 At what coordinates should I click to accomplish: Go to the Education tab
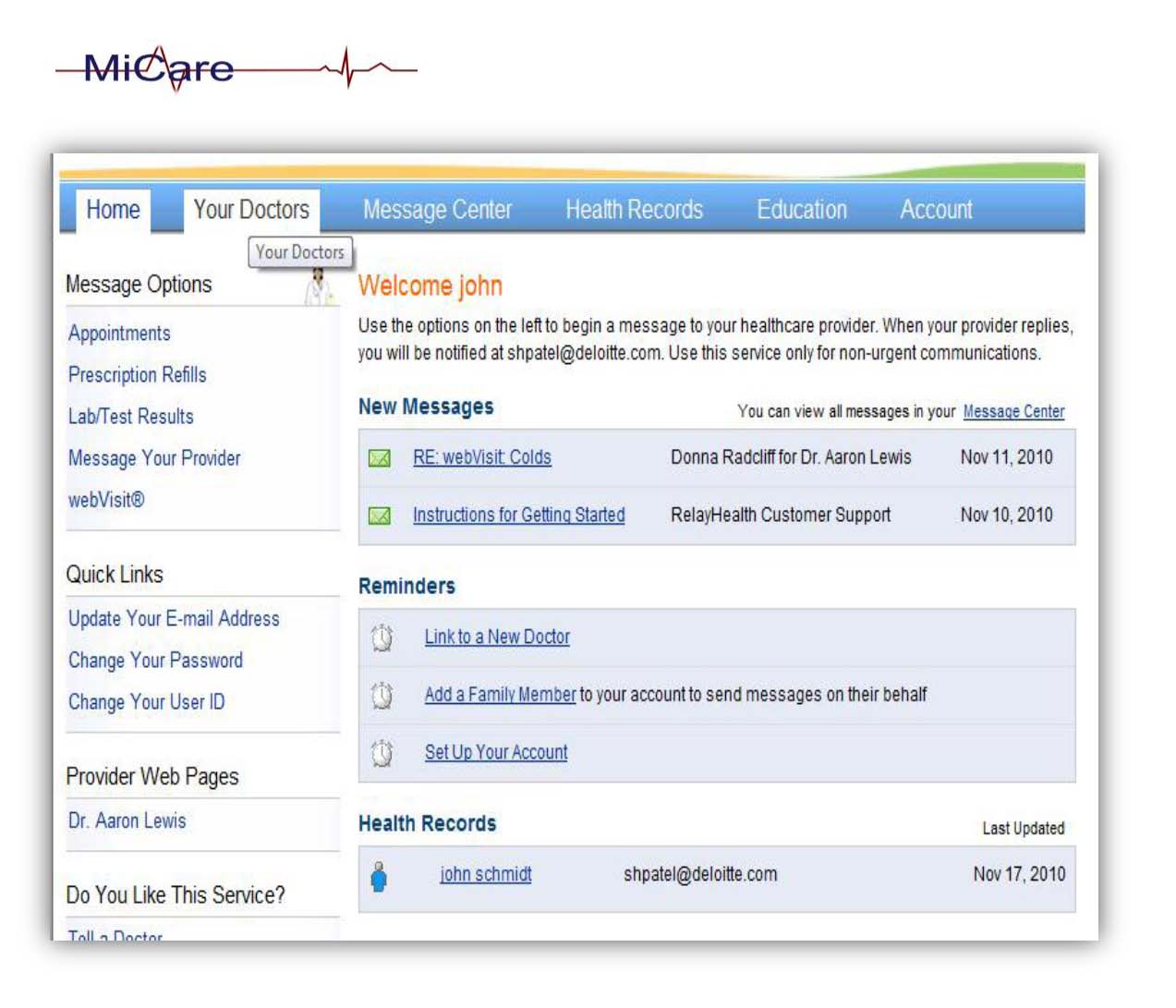[801, 210]
